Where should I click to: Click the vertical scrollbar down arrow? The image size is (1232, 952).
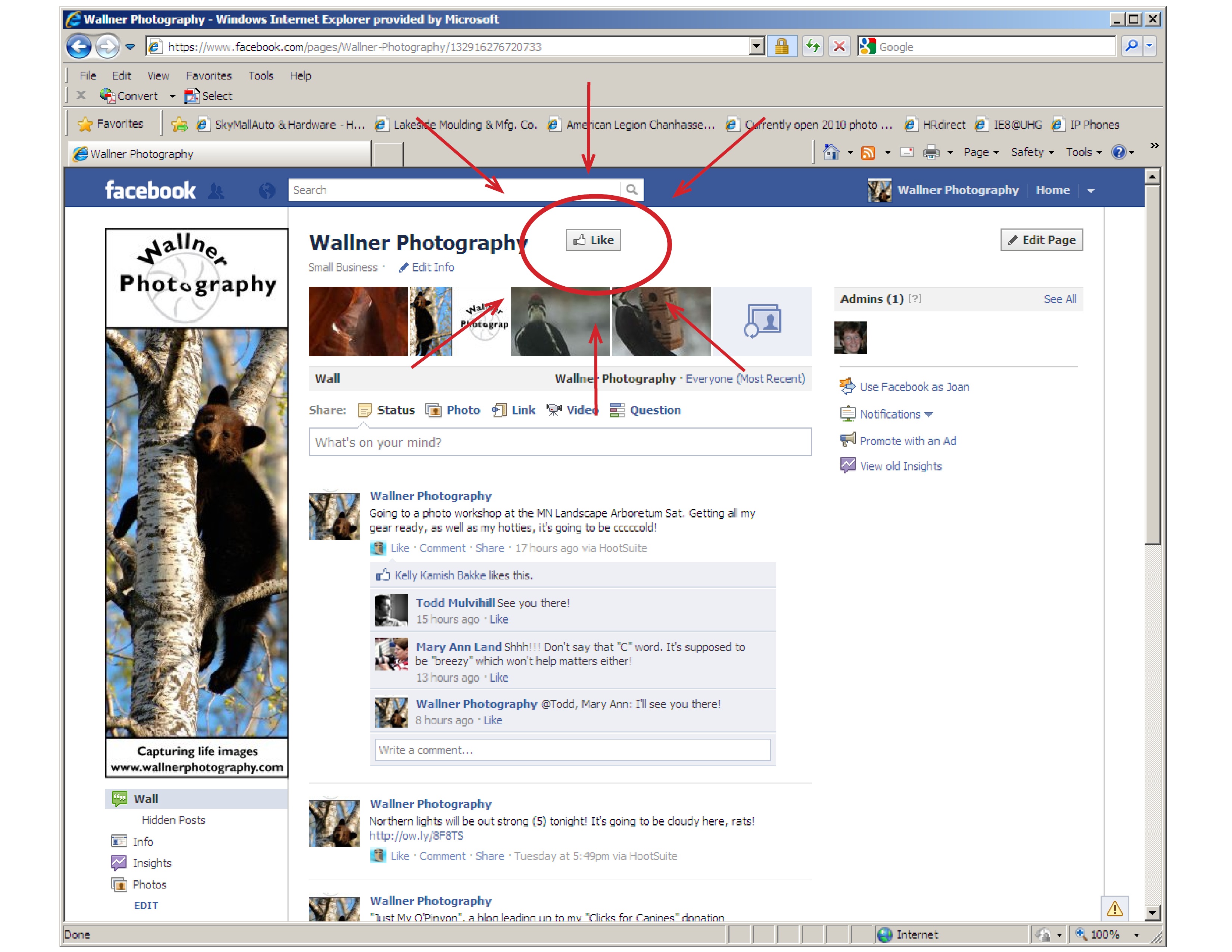1152,912
